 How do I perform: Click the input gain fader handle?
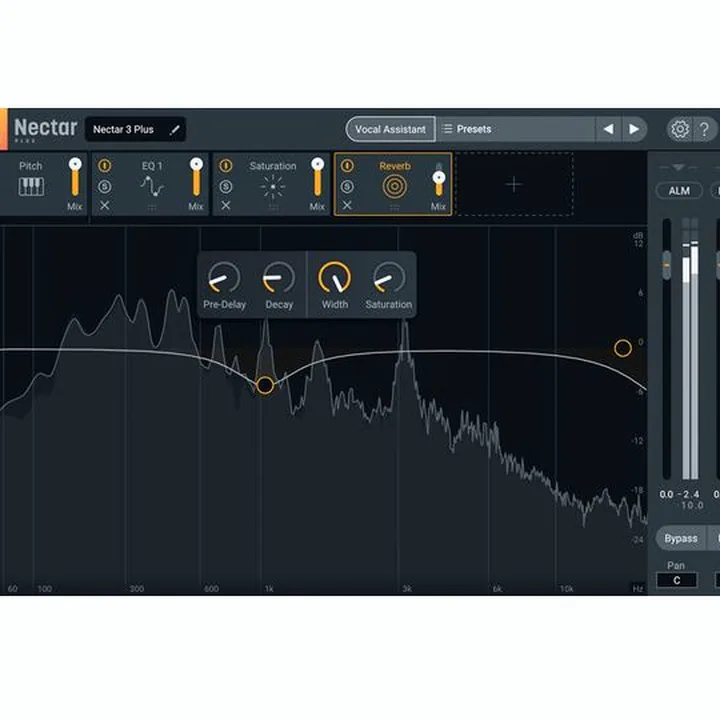tap(667, 265)
